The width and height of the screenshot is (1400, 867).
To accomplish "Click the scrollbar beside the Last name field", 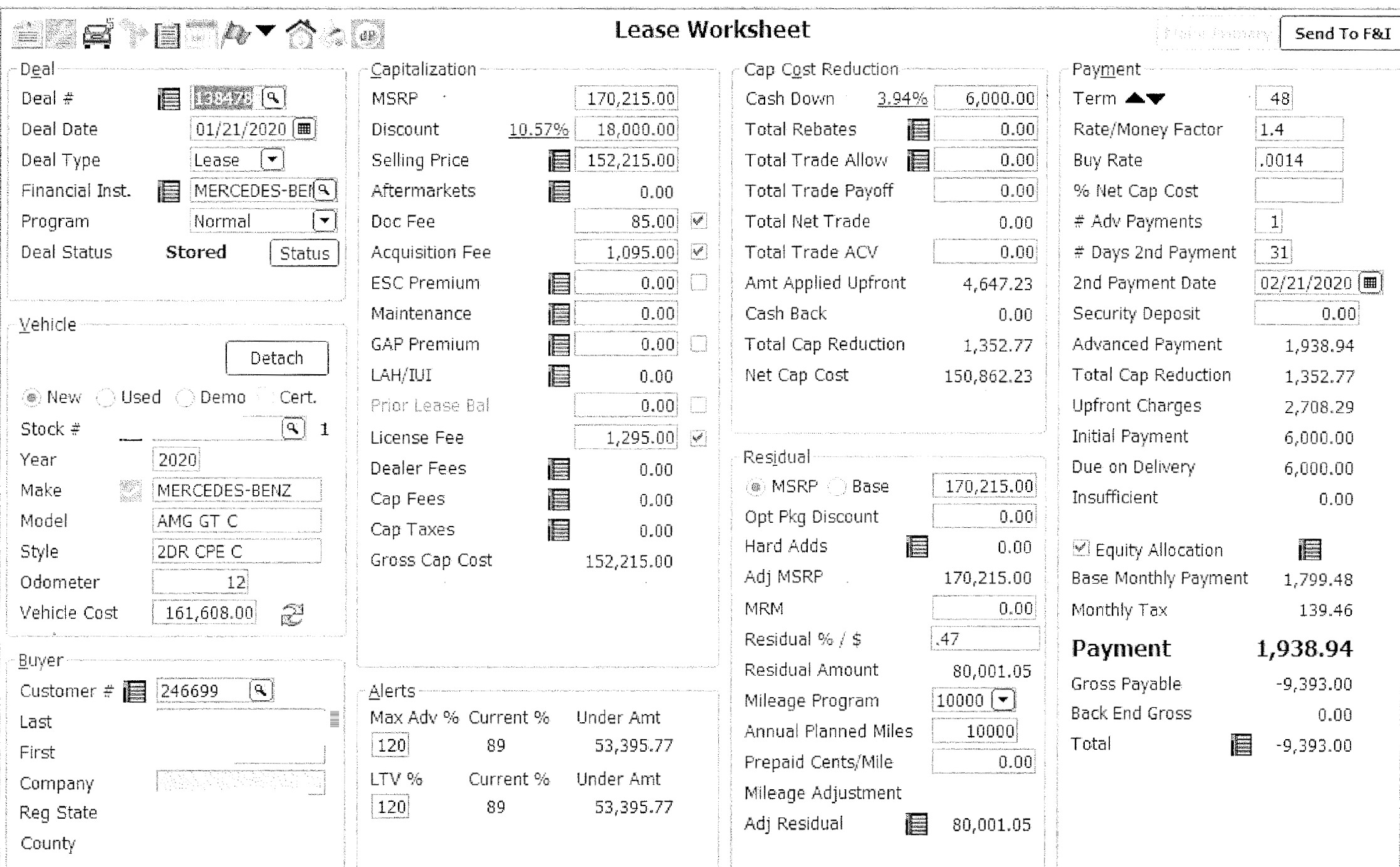I will point(335,719).
